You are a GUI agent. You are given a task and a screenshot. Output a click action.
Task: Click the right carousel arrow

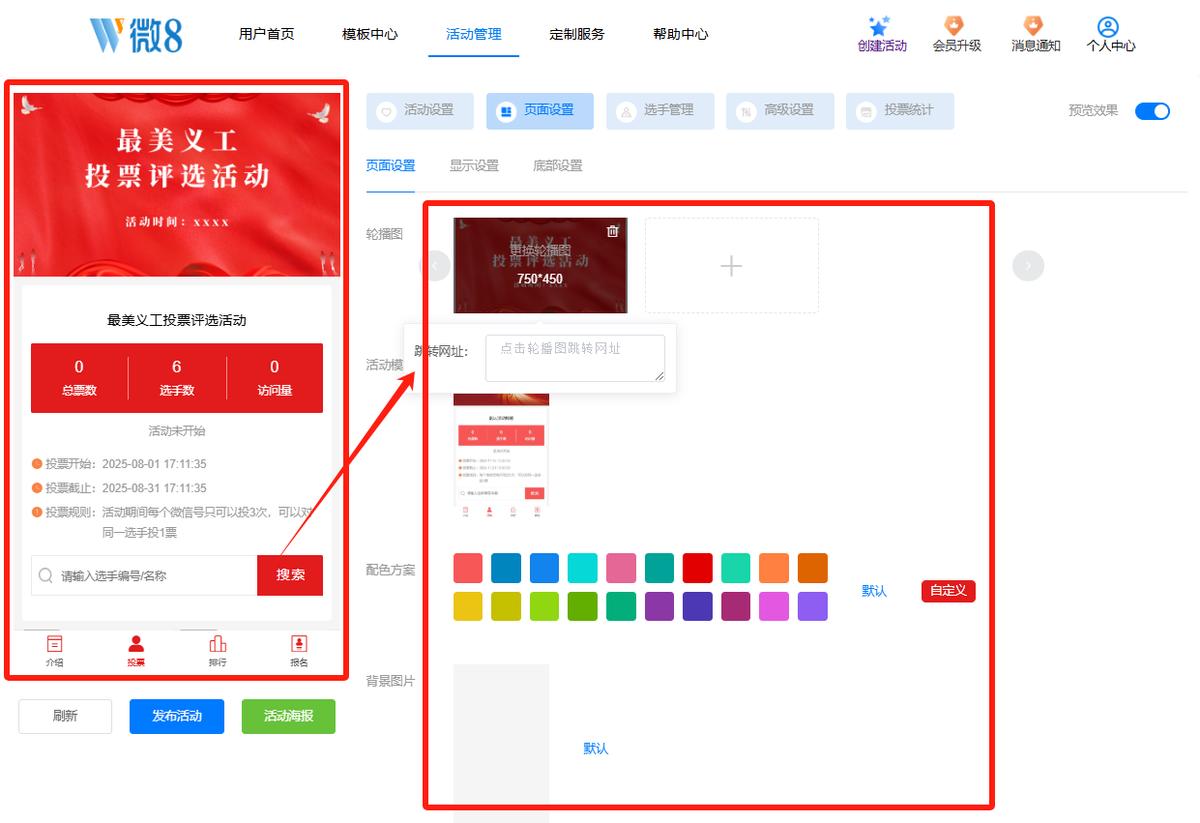pyautogui.click(x=1028, y=265)
